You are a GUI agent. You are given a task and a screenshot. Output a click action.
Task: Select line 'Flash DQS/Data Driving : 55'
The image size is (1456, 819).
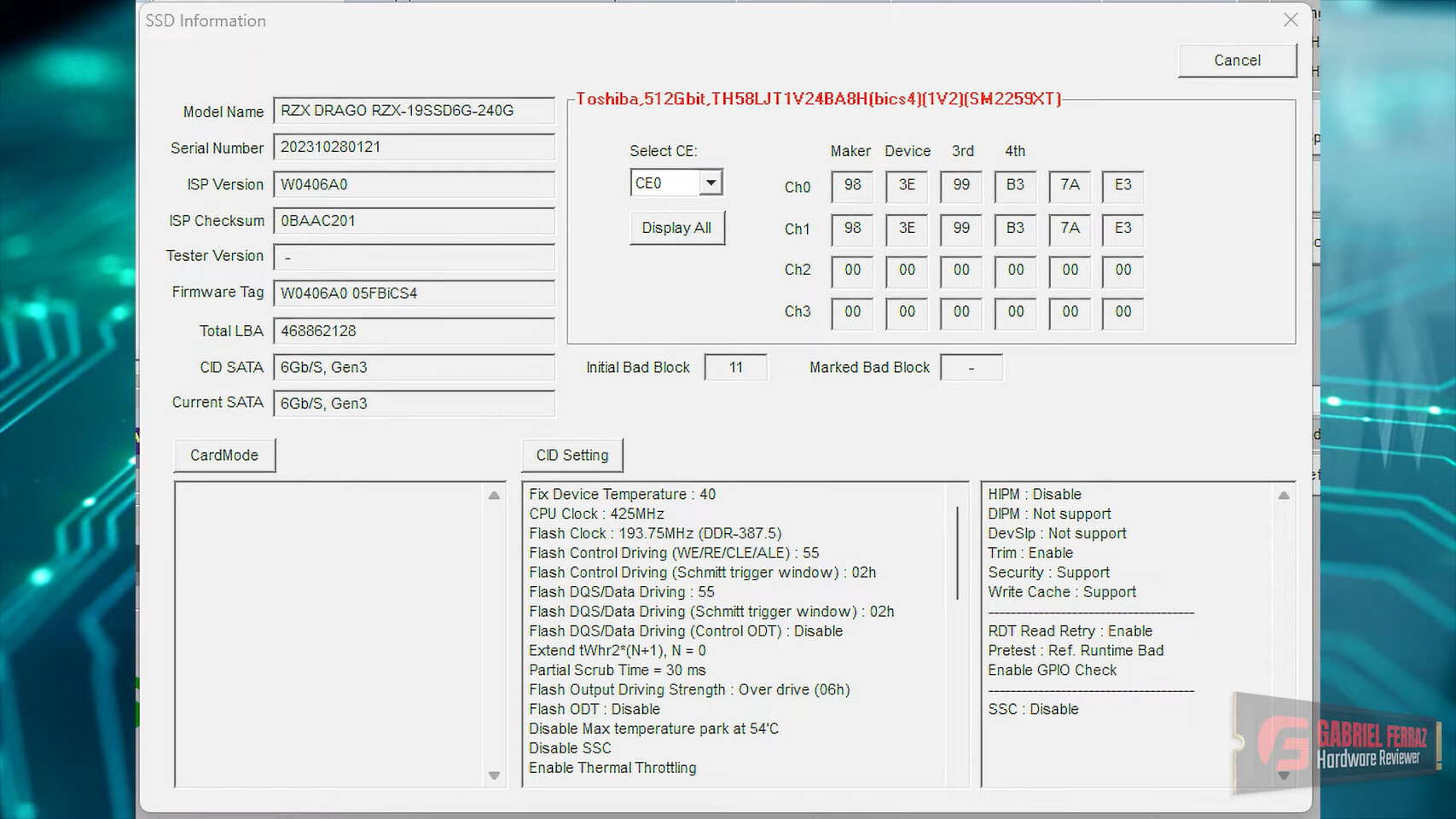[622, 592]
